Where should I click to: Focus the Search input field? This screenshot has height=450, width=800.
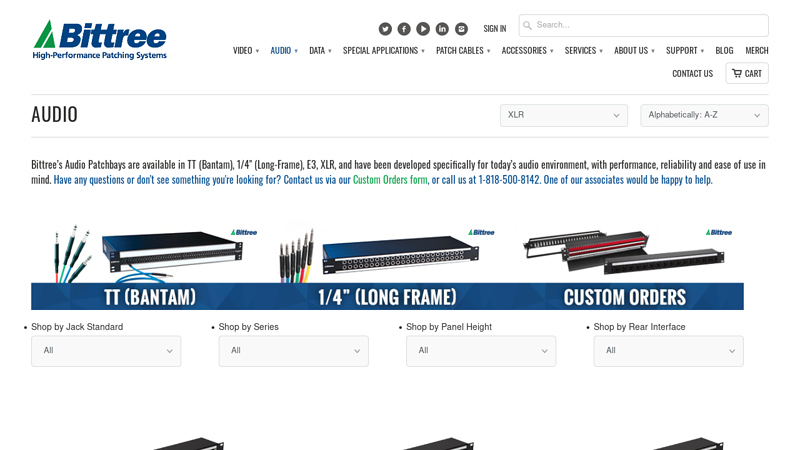(x=644, y=25)
